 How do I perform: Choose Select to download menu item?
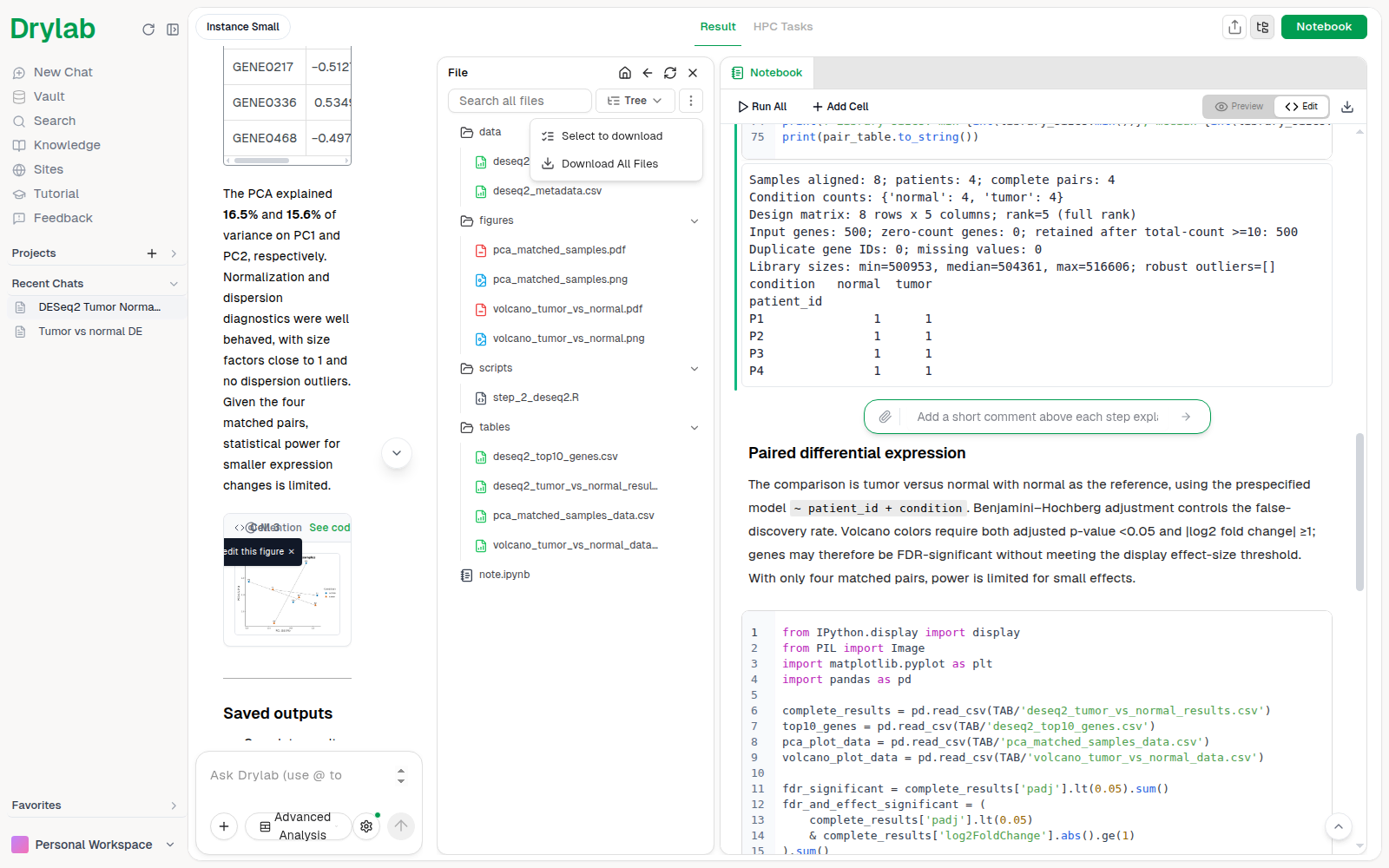click(616, 136)
